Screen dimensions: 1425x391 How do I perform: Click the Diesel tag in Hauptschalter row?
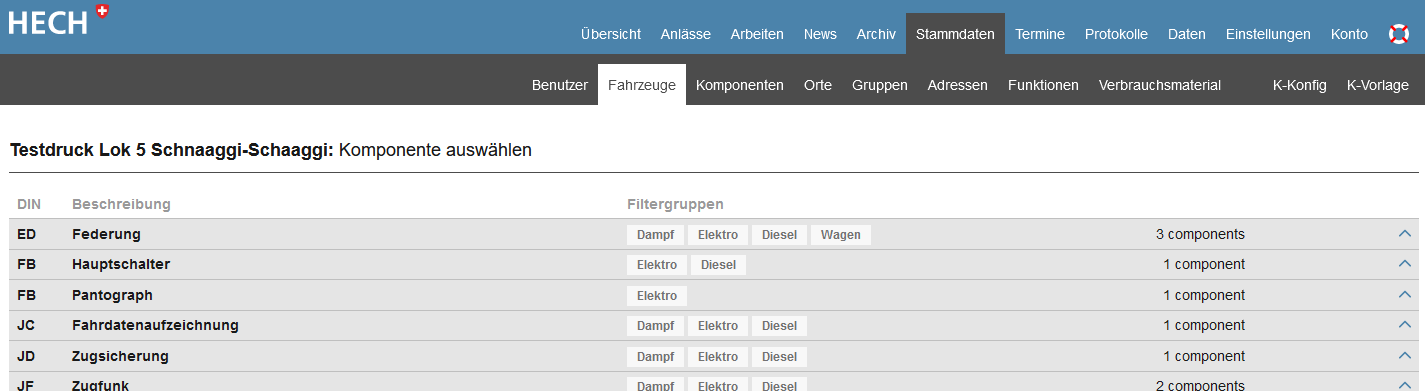click(x=718, y=265)
